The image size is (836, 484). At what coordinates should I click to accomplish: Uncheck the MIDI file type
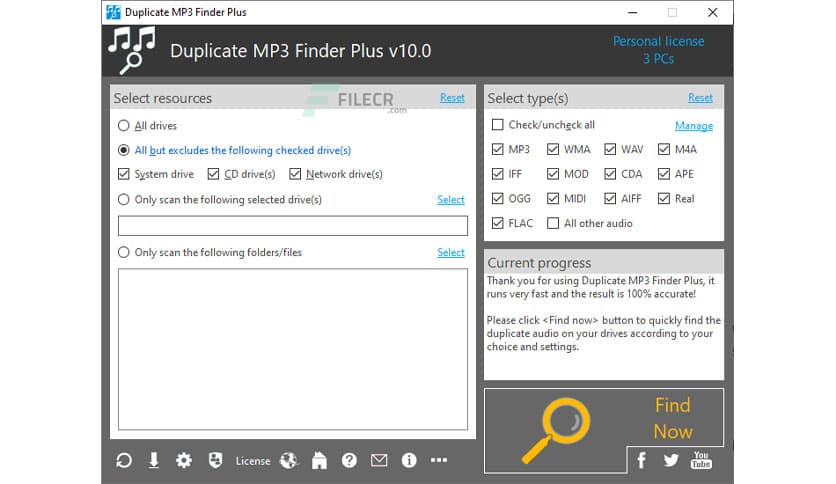[553, 198]
